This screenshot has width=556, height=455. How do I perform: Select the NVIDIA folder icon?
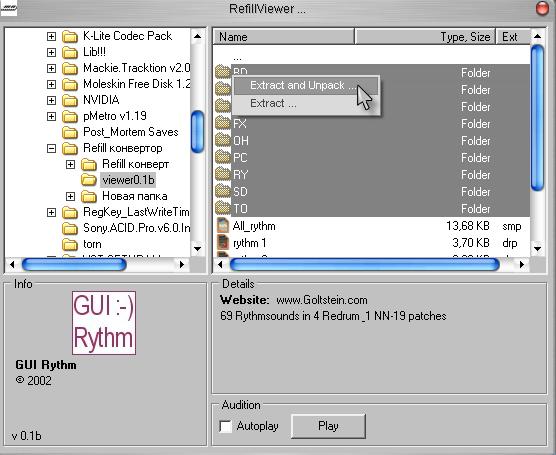coord(70,100)
